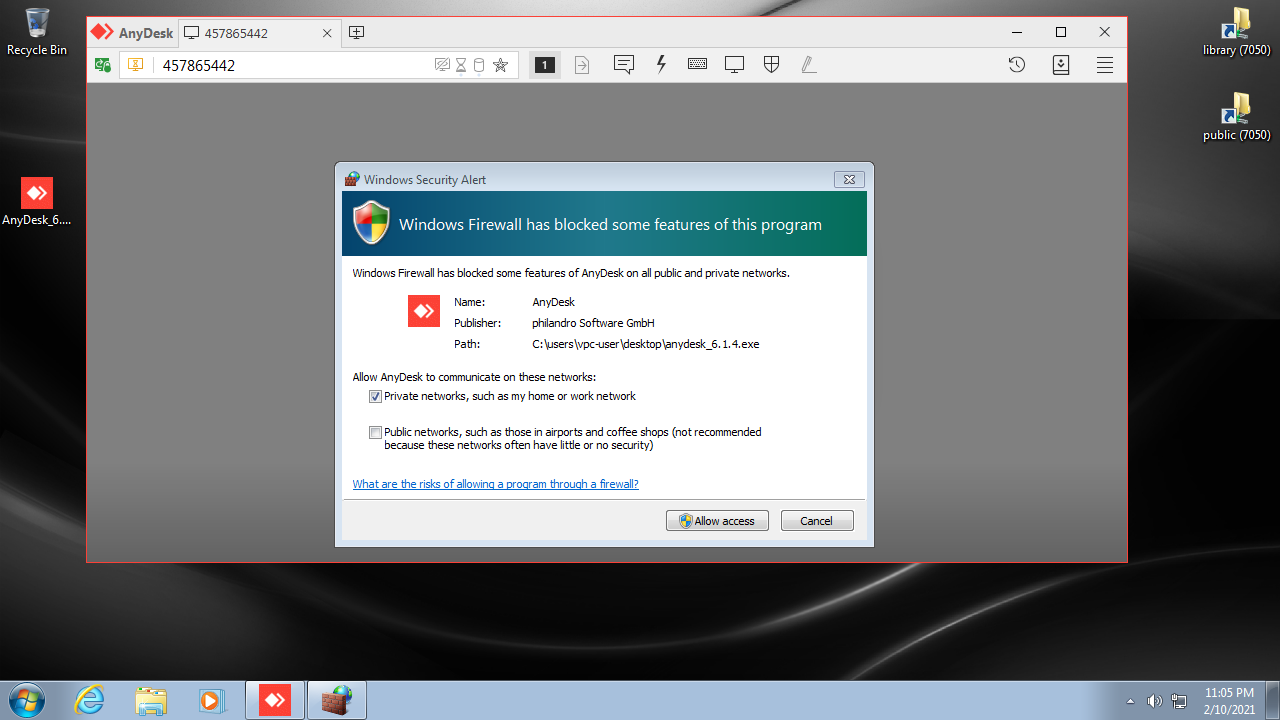This screenshot has height=720, width=1280.
Task: Open Windows Firewall taskbar icon
Action: (x=336, y=700)
